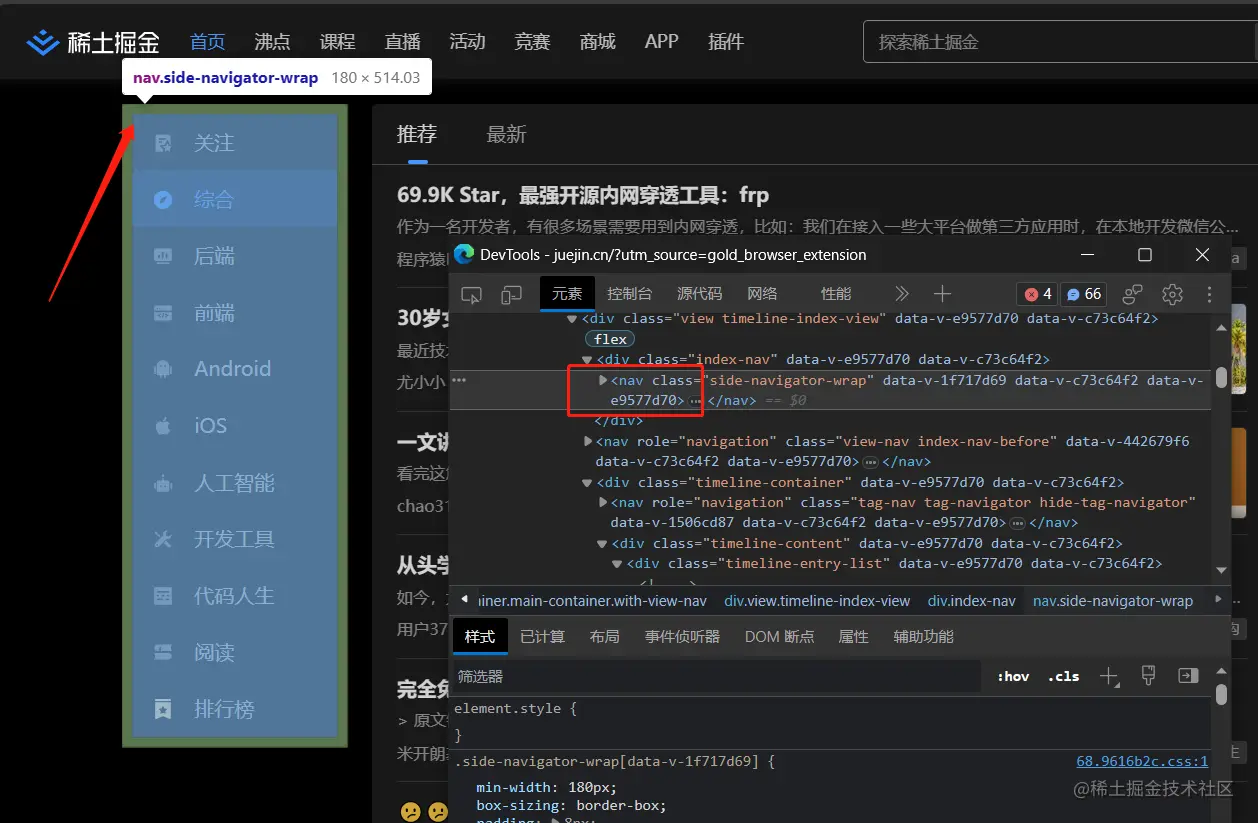Click the DOM tree vertical scrollbar thumb
Screen dimensions: 1258x823
(1221, 378)
